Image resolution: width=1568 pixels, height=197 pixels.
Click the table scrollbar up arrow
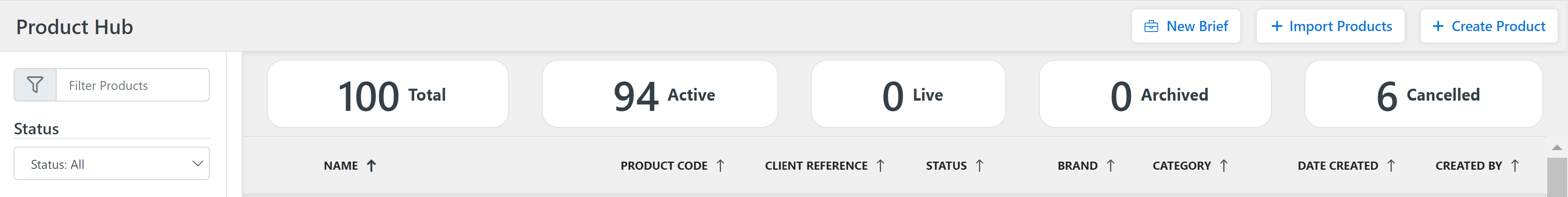1557,148
